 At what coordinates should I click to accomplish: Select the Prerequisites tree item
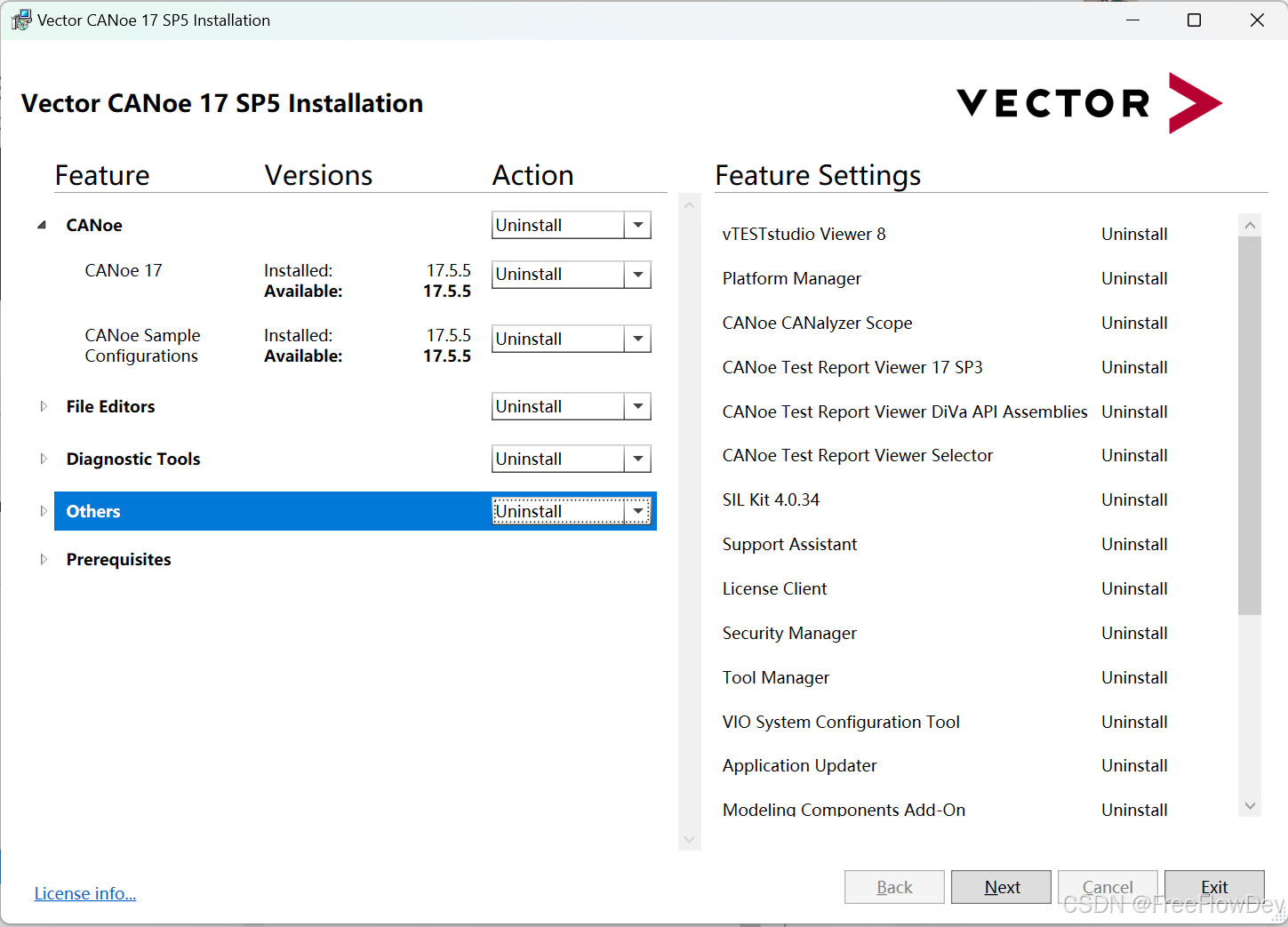click(x=118, y=559)
